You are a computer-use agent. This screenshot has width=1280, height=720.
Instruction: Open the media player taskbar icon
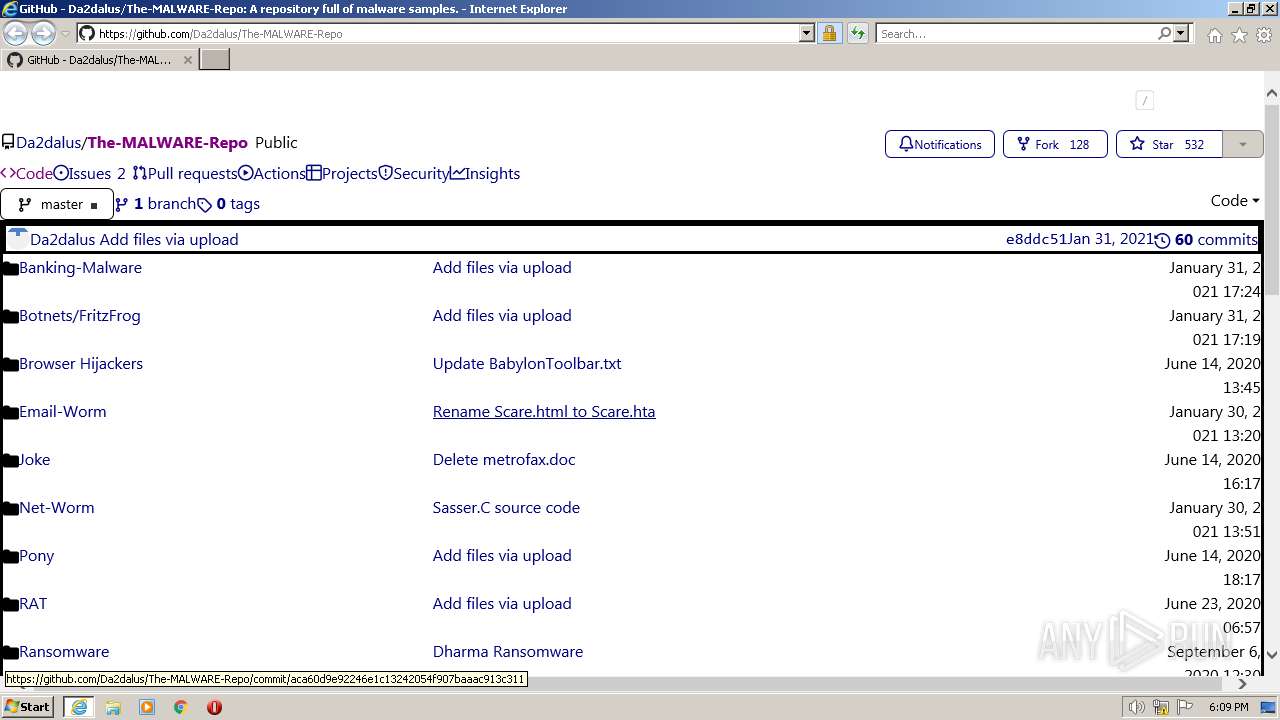147,707
